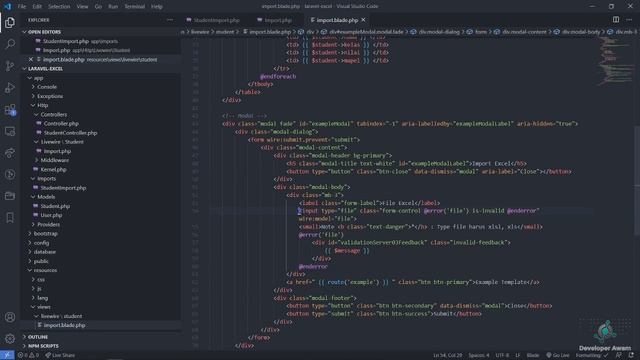640x360 pixels.
Task: Open the Live Share activity bar icon
Action: click(10, 153)
